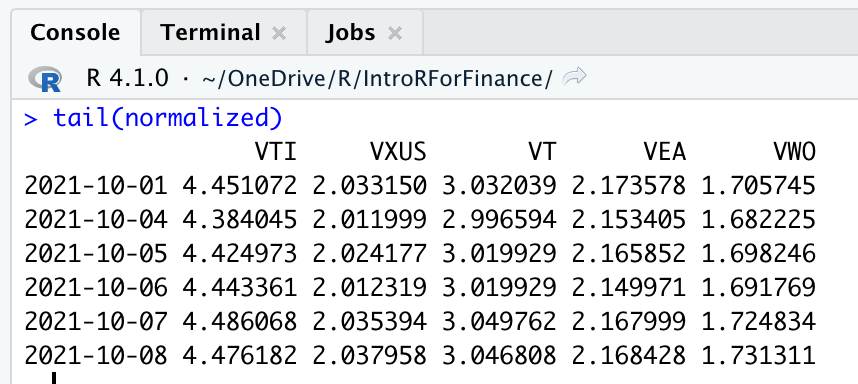This screenshot has width=858, height=384.
Task: Click the VEA value 2.173578
Action: pos(629,186)
